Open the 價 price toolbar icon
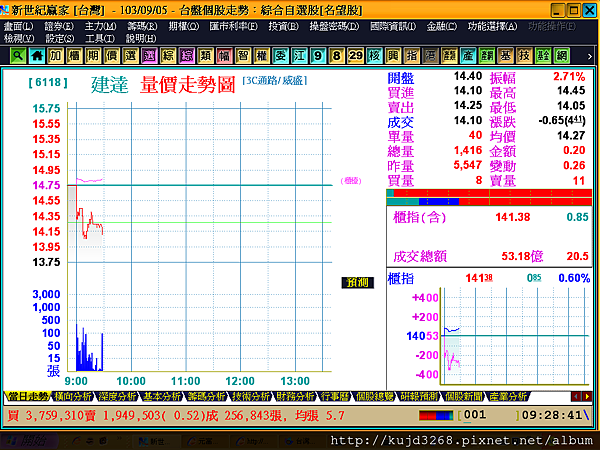The width and height of the screenshot is (600, 450). tap(112, 56)
